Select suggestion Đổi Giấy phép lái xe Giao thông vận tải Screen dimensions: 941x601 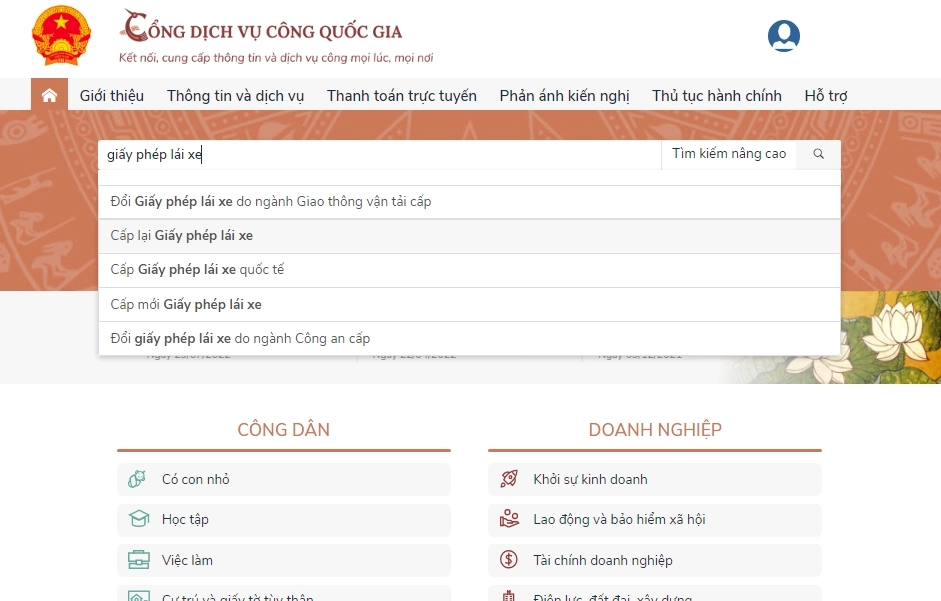click(469, 202)
